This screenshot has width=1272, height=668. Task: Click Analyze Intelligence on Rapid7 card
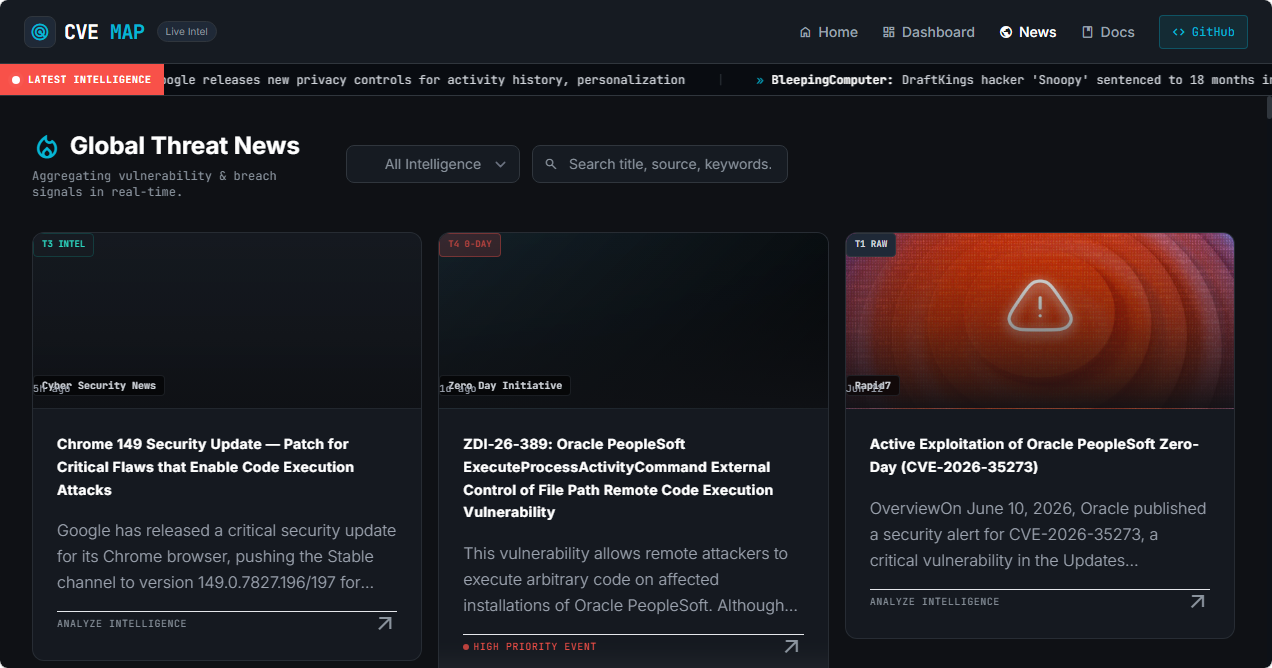(935, 602)
